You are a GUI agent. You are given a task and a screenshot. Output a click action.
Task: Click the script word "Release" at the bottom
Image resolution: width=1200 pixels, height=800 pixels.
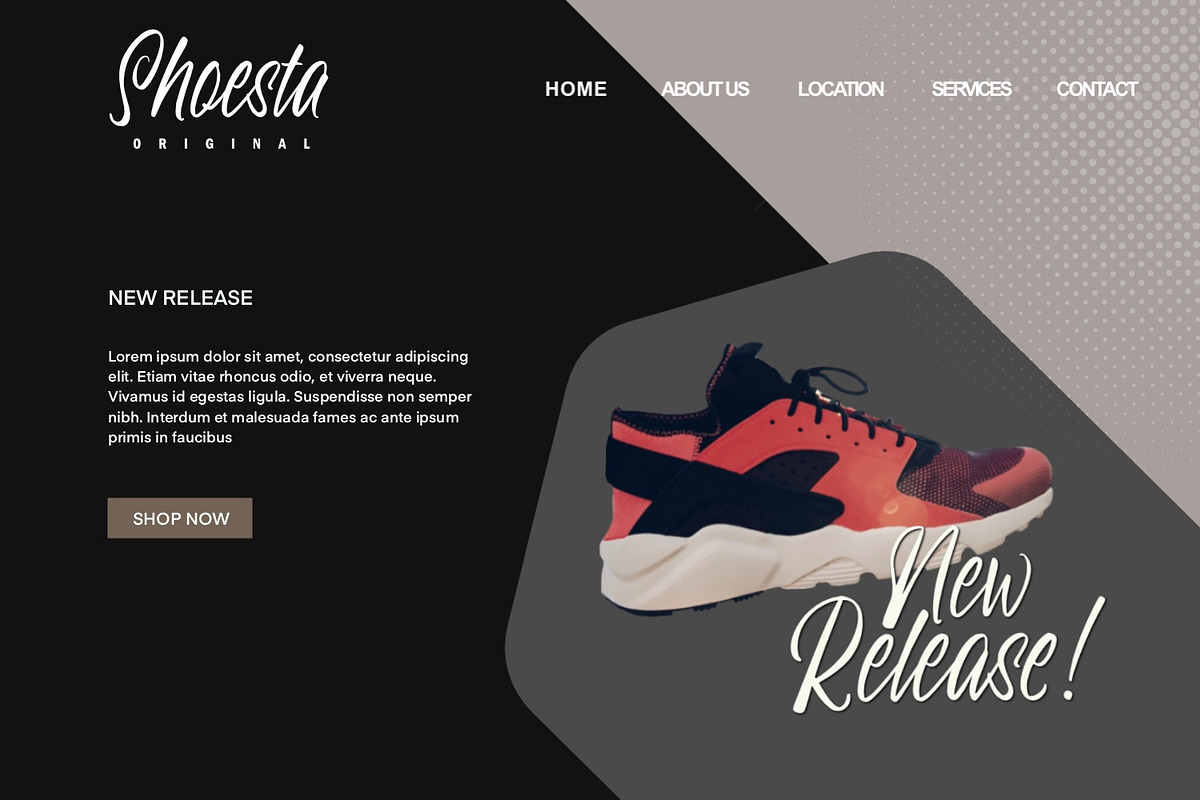pyautogui.click(x=922, y=660)
